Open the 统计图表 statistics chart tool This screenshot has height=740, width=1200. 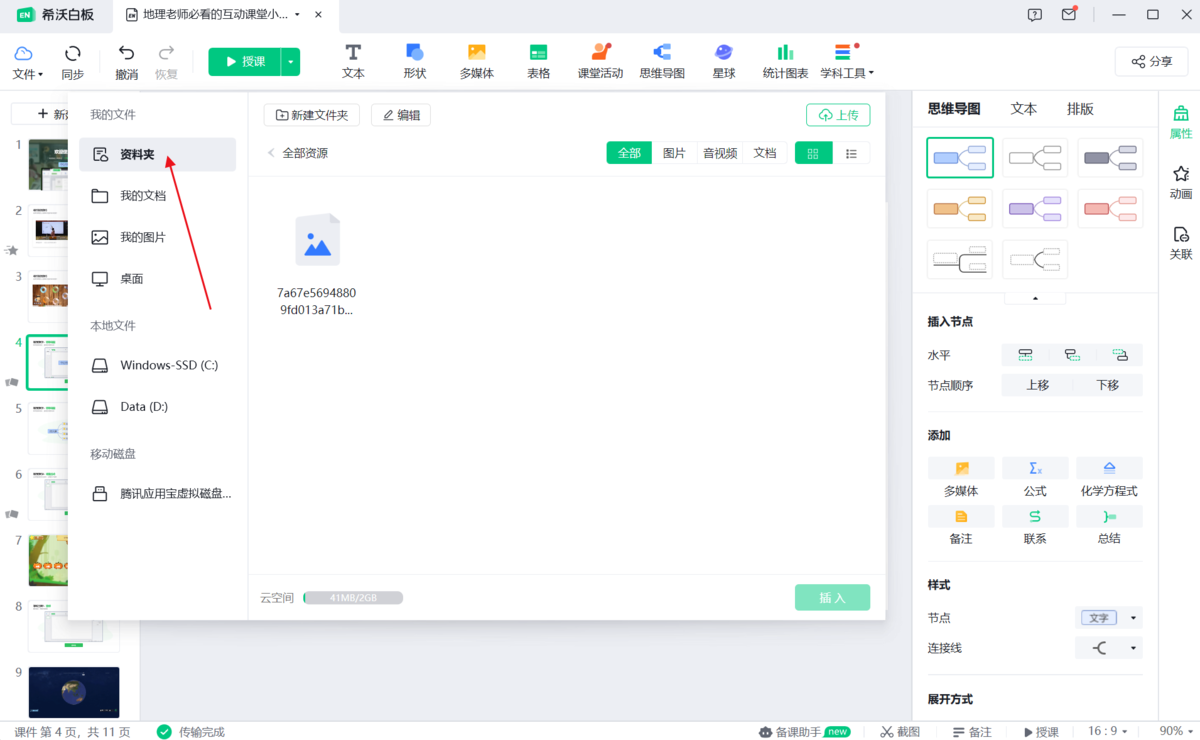(784, 60)
